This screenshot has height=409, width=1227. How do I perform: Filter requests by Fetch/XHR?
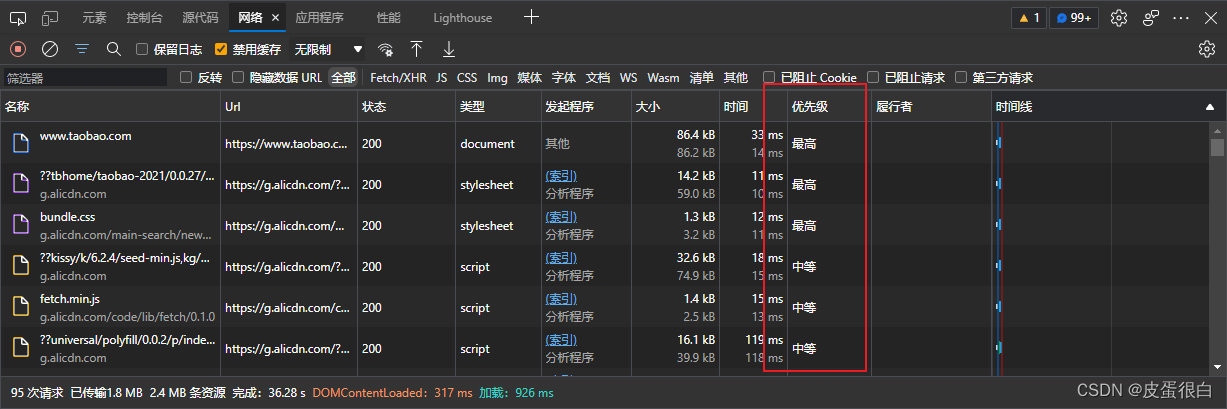click(x=398, y=78)
